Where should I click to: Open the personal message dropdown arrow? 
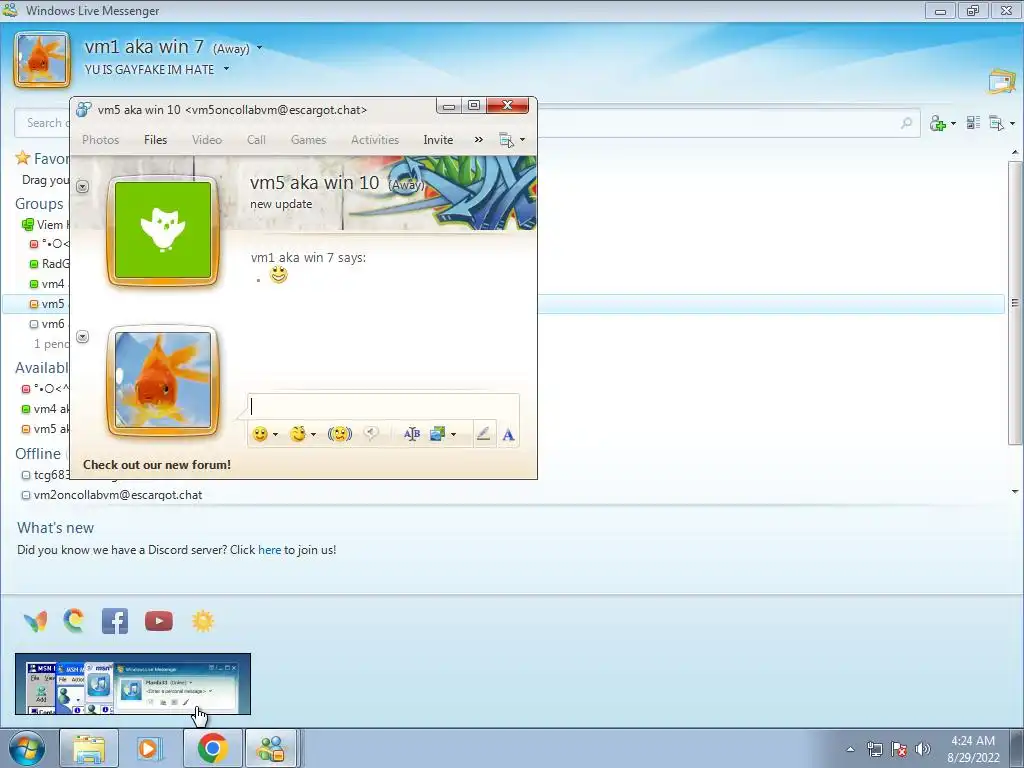227,69
